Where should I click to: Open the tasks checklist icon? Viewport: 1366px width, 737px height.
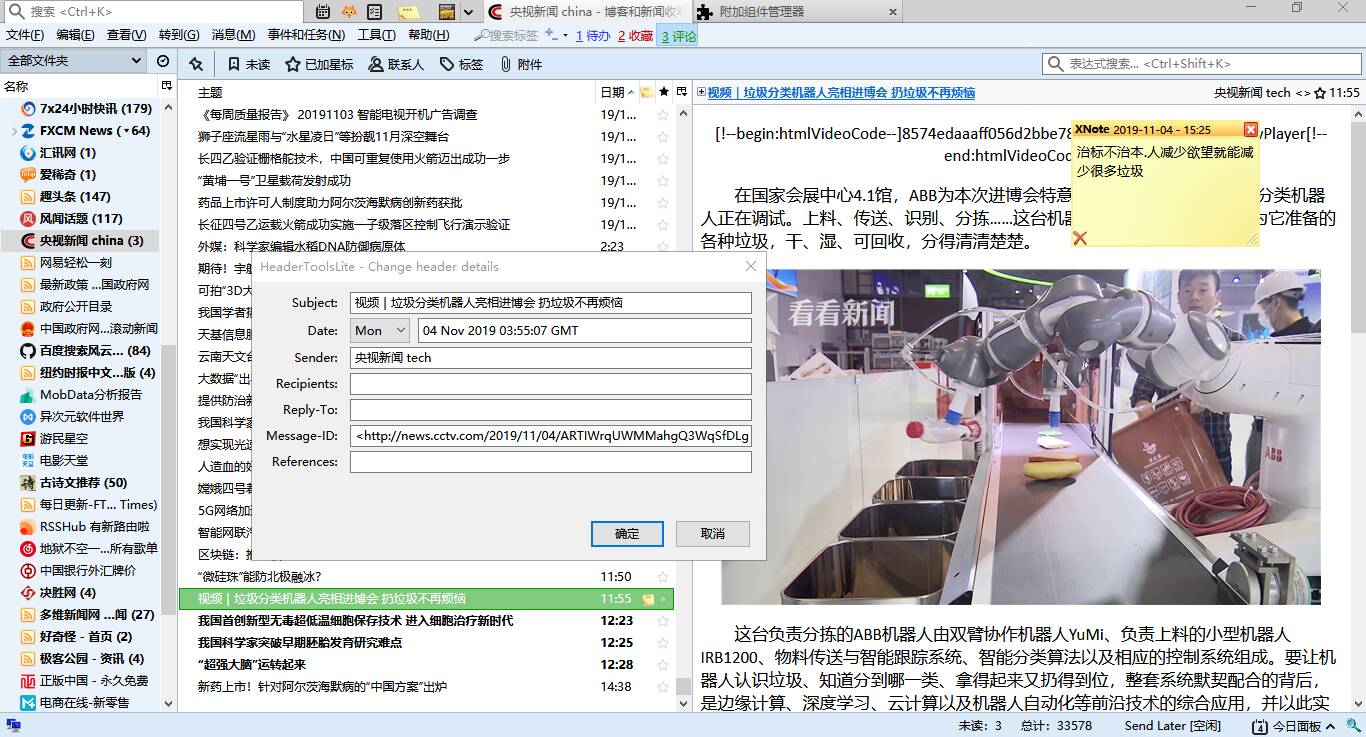click(x=374, y=12)
